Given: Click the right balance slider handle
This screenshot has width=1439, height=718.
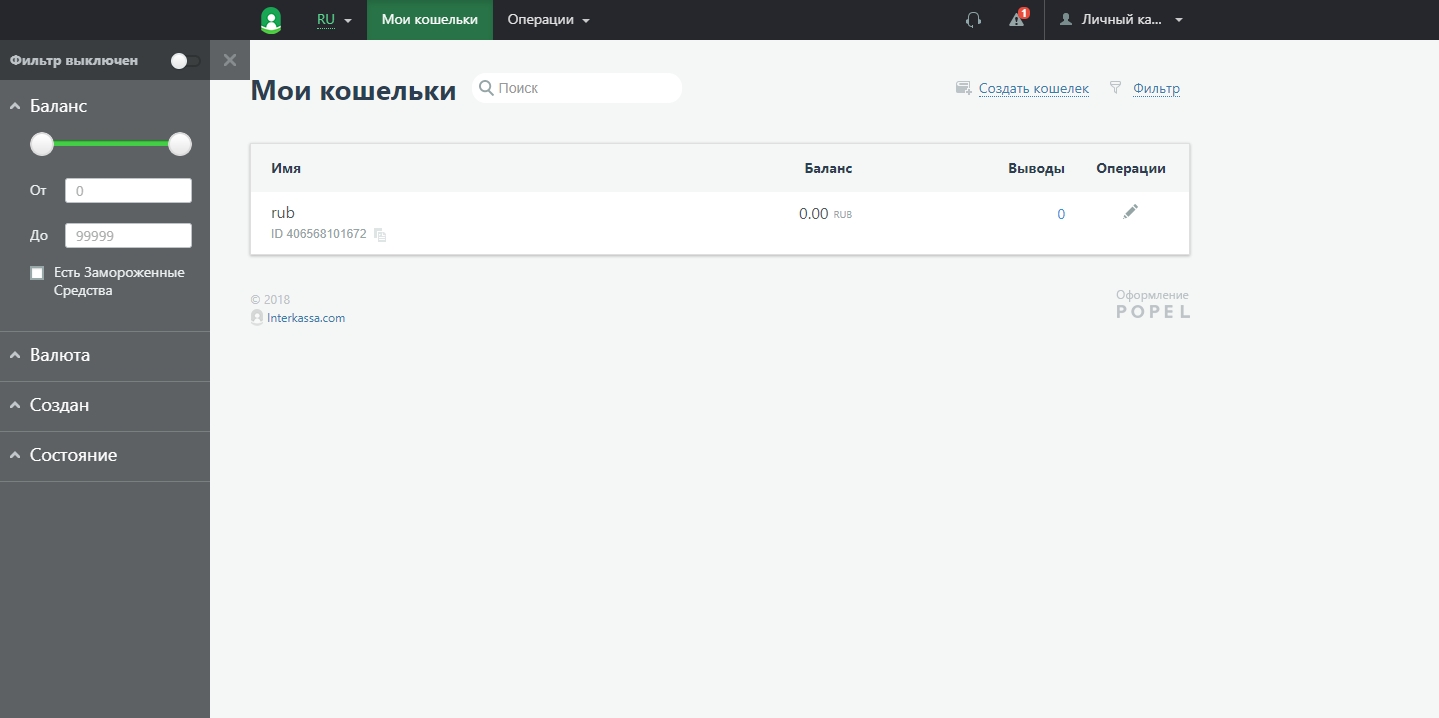Looking at the screenshot, I should click(180, 145).
